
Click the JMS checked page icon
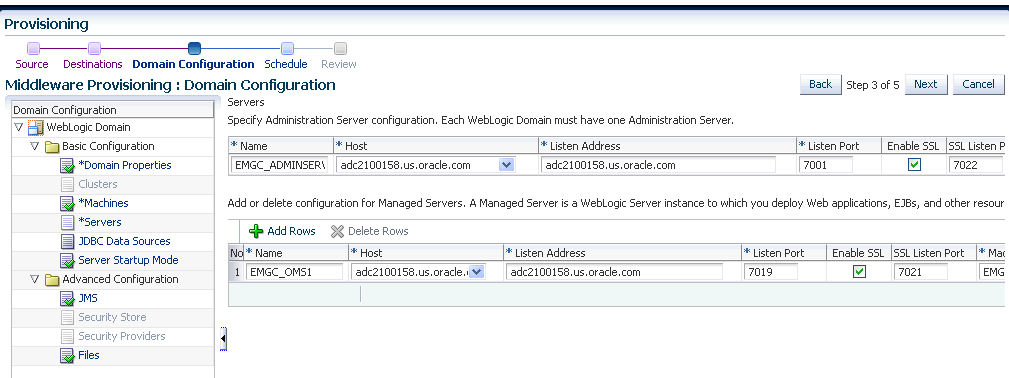point(68,299)
